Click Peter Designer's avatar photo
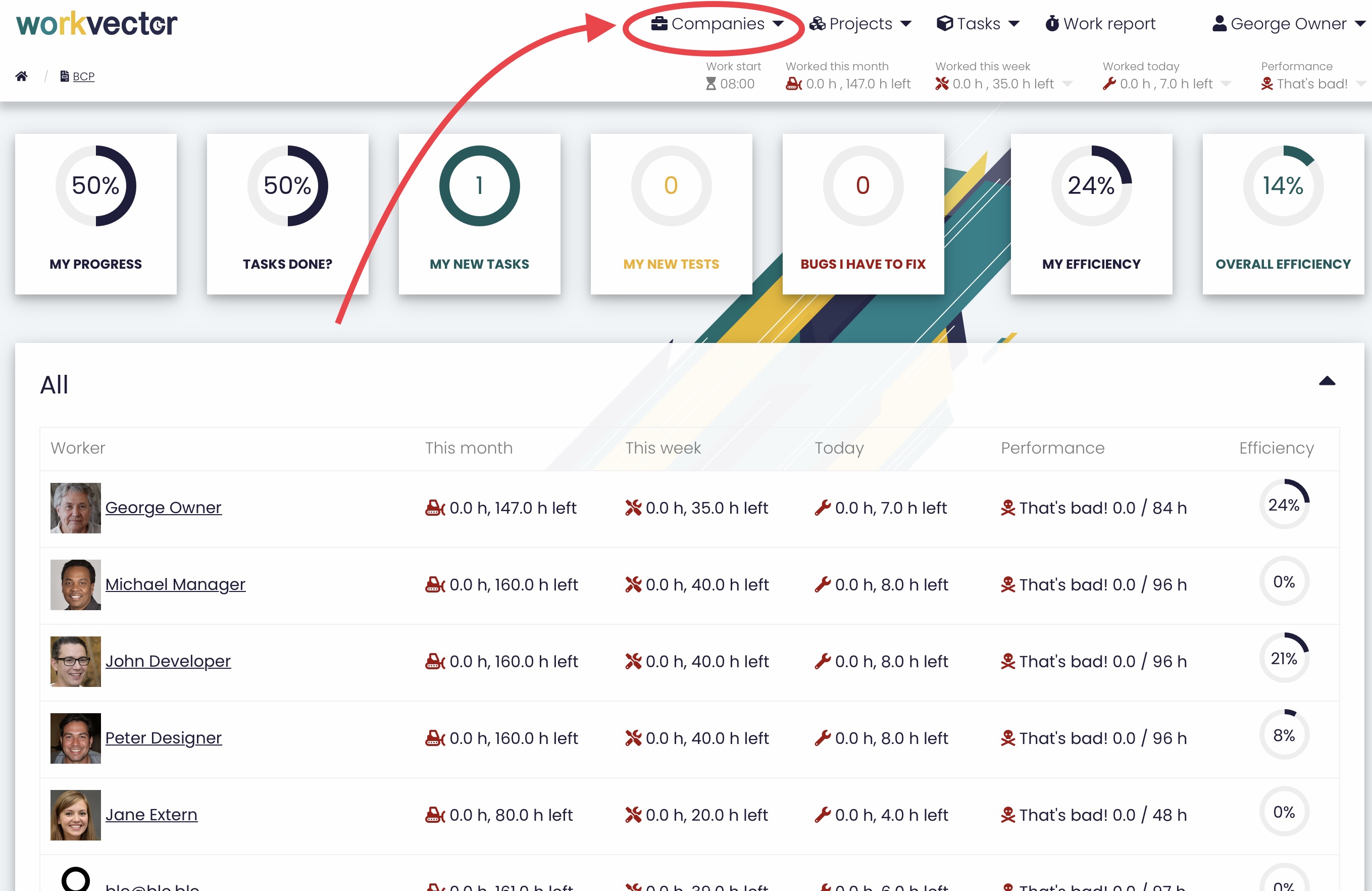Viewport: 1372px width, 891px height. (x=76, y=738)
